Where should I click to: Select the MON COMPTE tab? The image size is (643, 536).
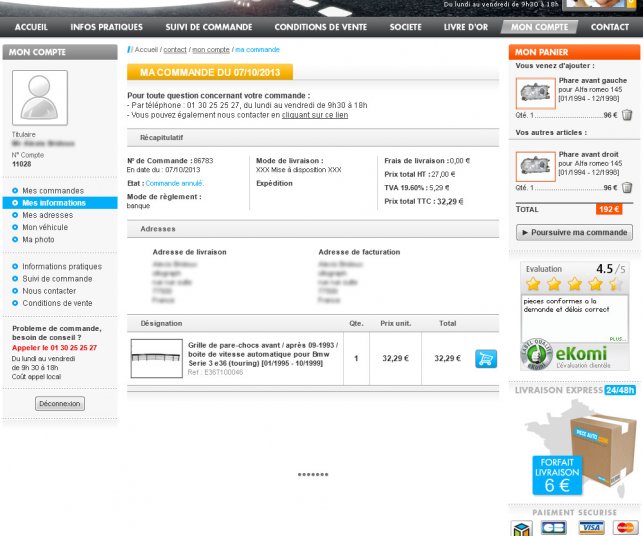pyautogui.click(x=540, y=27)
